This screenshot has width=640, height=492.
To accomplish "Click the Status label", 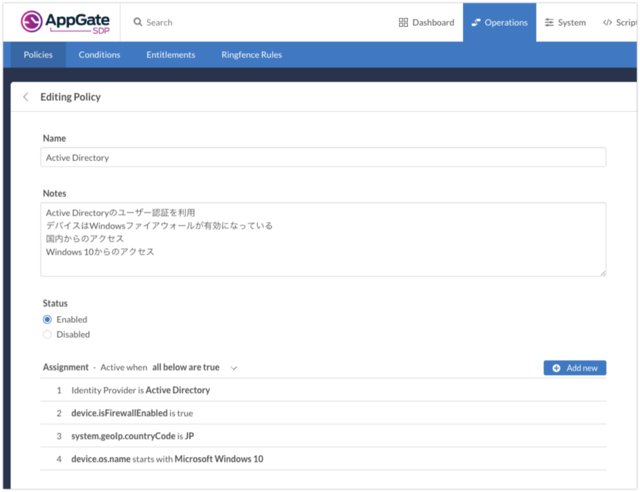I will 55,303.
